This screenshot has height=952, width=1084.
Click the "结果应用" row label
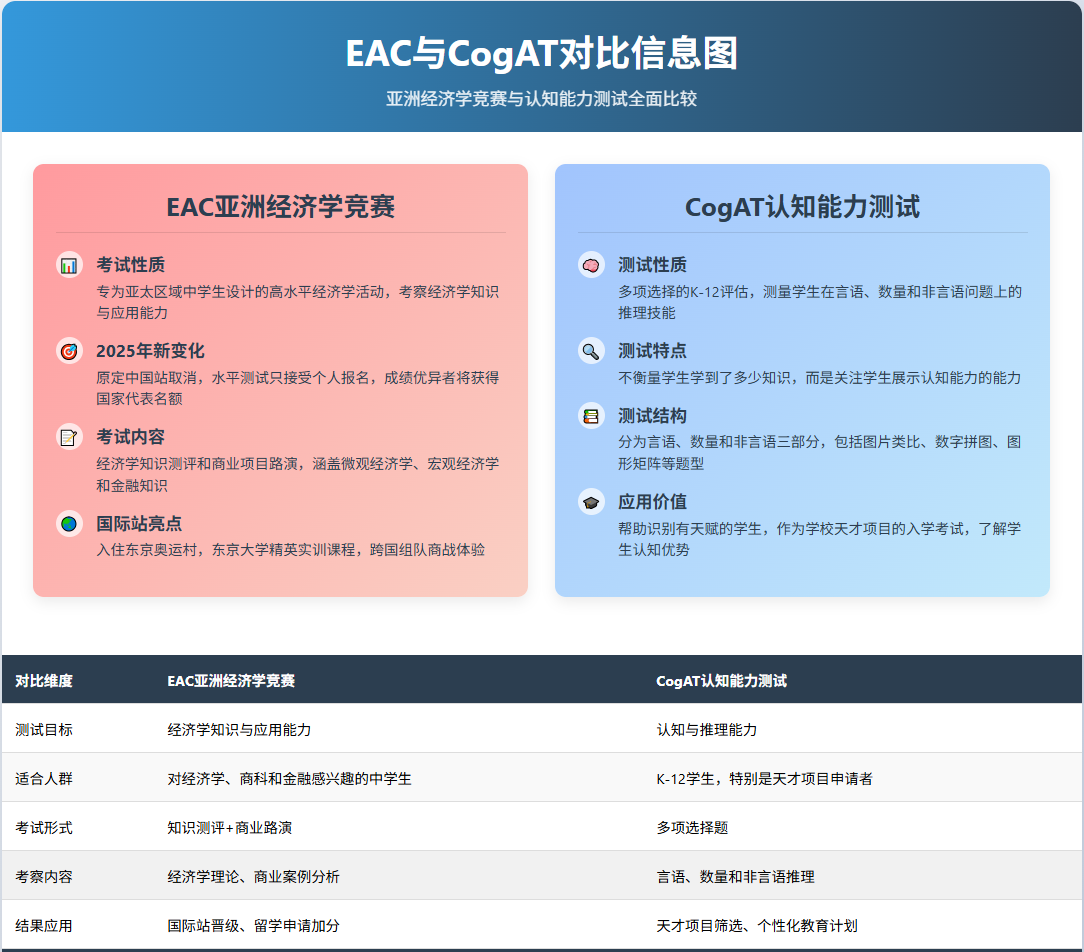pos(44,926)
